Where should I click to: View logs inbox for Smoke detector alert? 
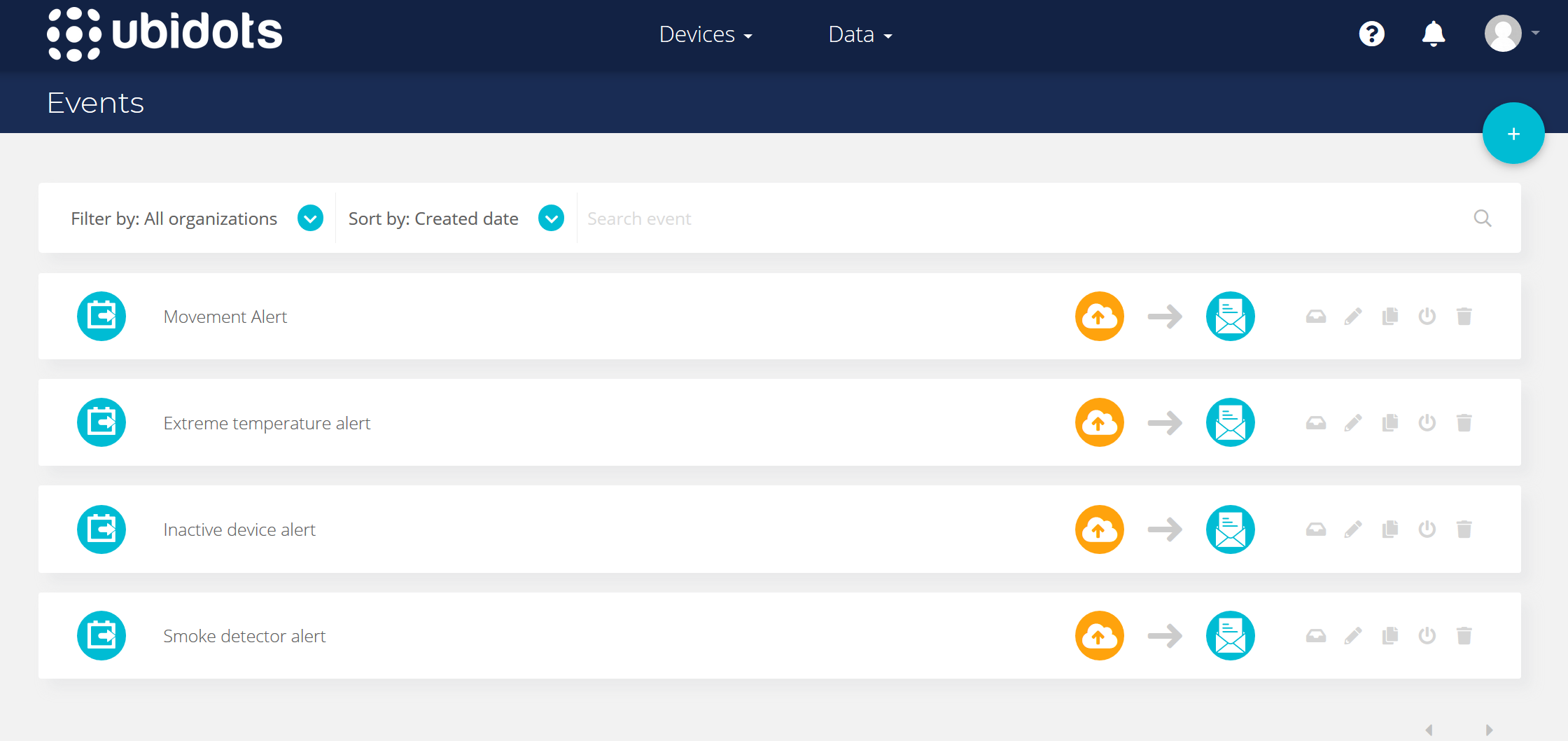(x=1316, y=636)
